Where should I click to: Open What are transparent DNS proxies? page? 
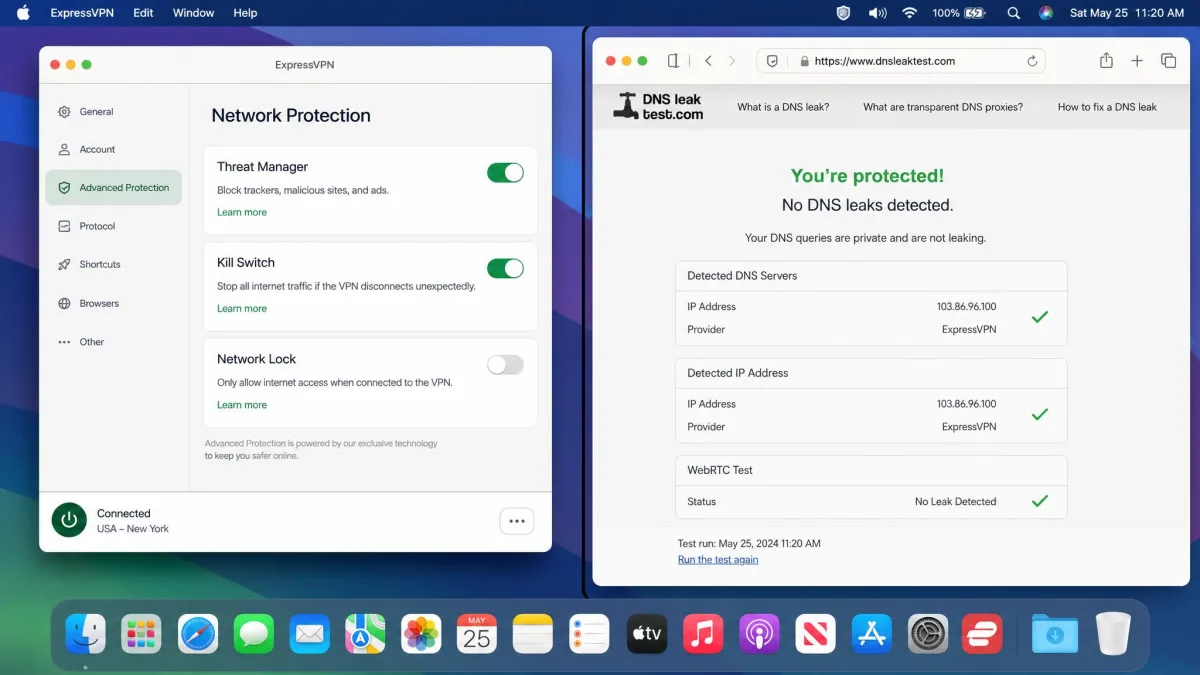pos(943,107)
